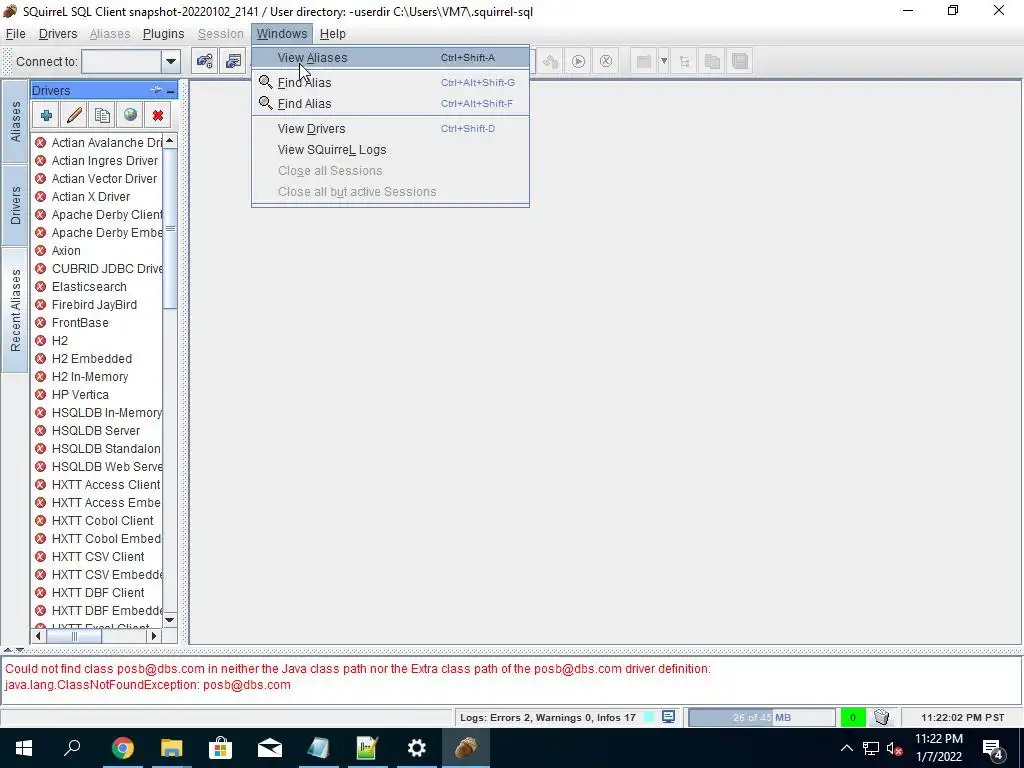Click the driver list vertical scrollbar thumb

point(170,229)
